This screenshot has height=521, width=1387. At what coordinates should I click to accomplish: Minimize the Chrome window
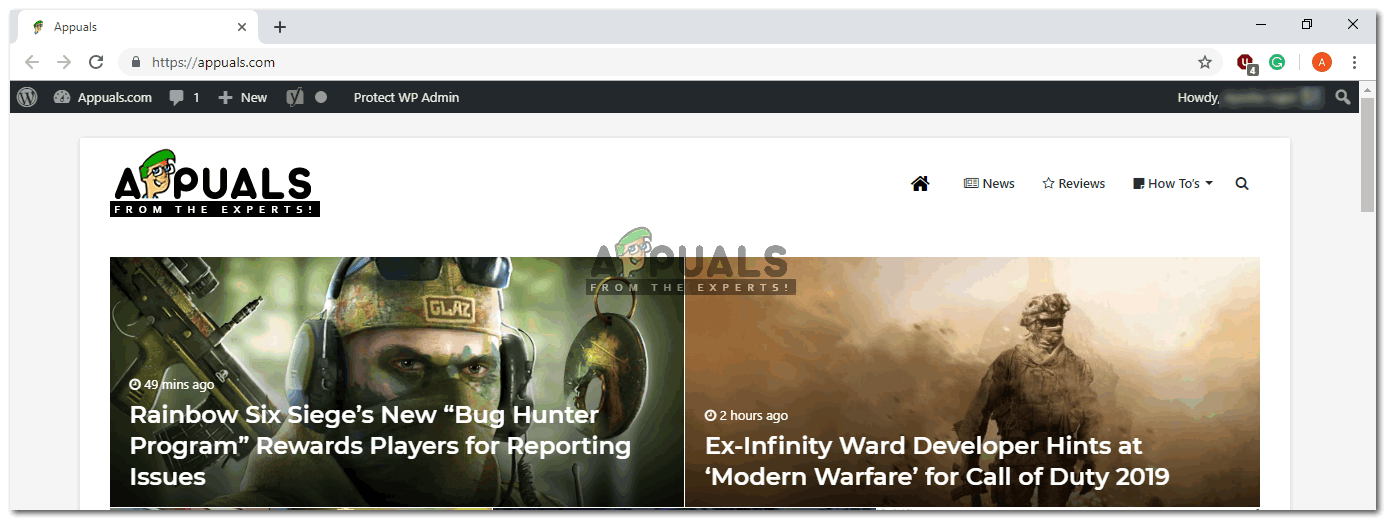[x=1261, y=24]
